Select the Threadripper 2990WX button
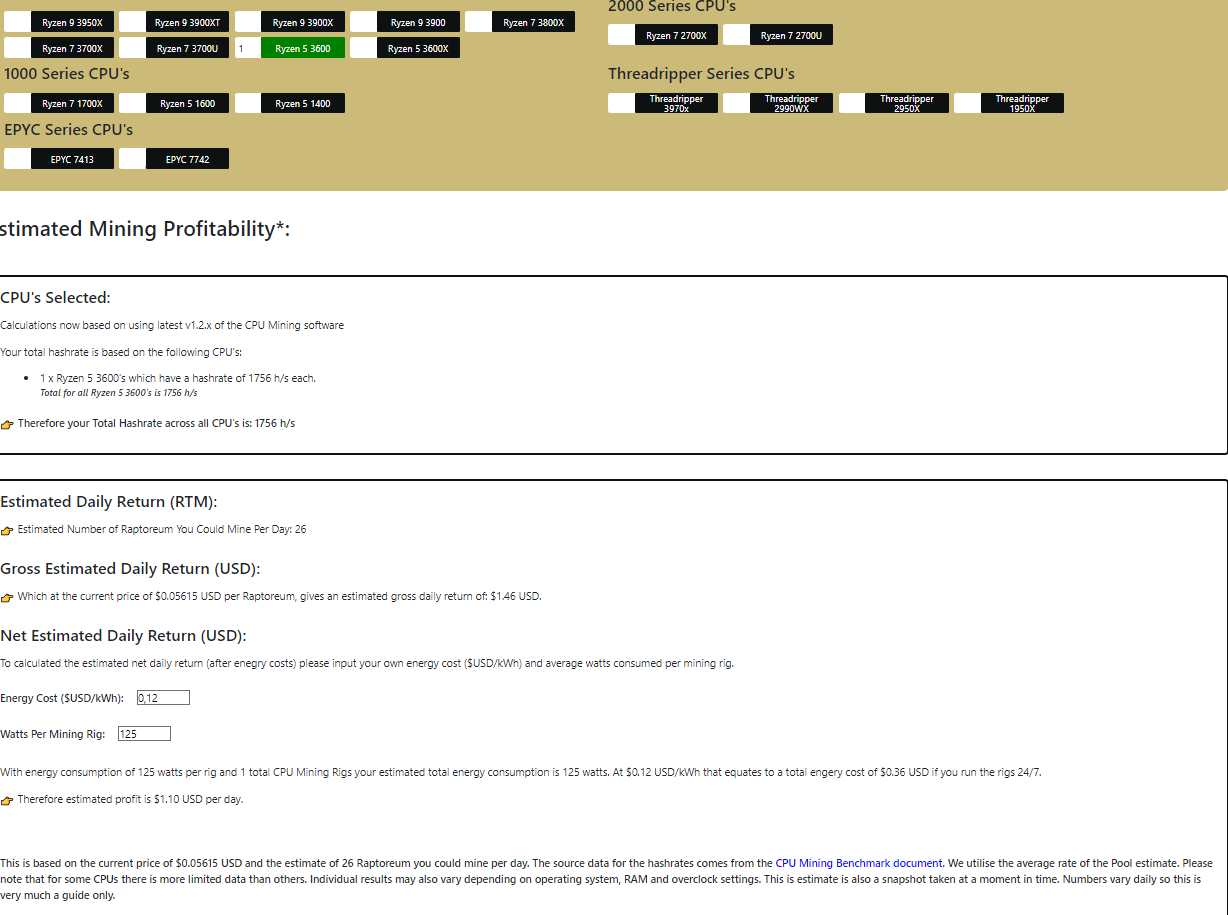 (x=791, y=103)
